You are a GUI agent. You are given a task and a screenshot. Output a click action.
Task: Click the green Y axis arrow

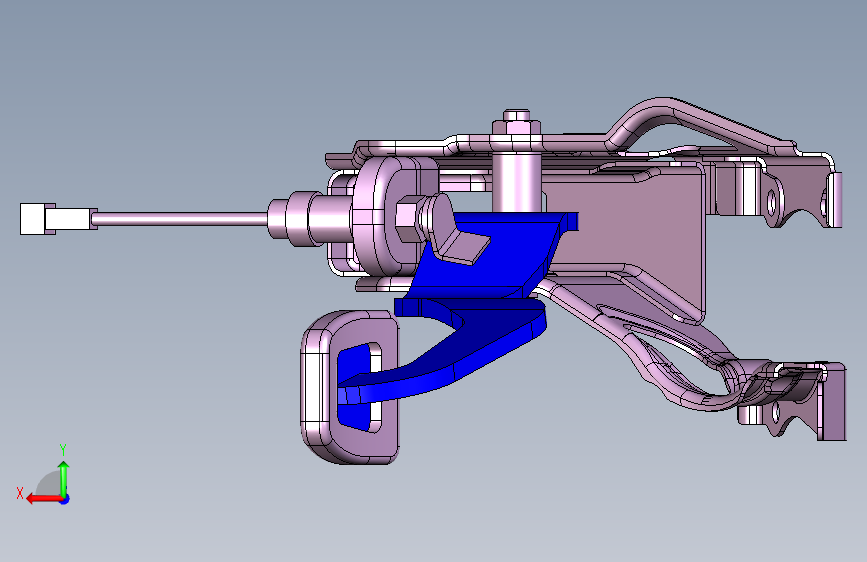[64, 479]
